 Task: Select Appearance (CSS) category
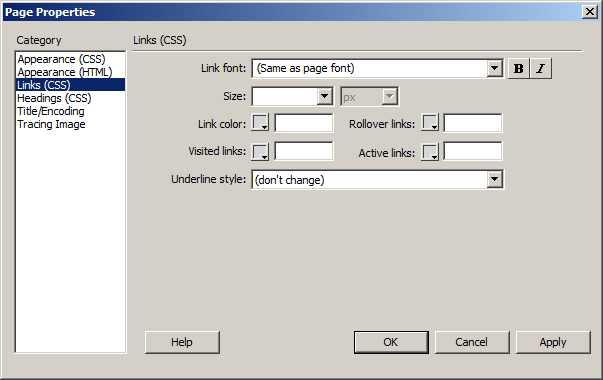(61, 59)
